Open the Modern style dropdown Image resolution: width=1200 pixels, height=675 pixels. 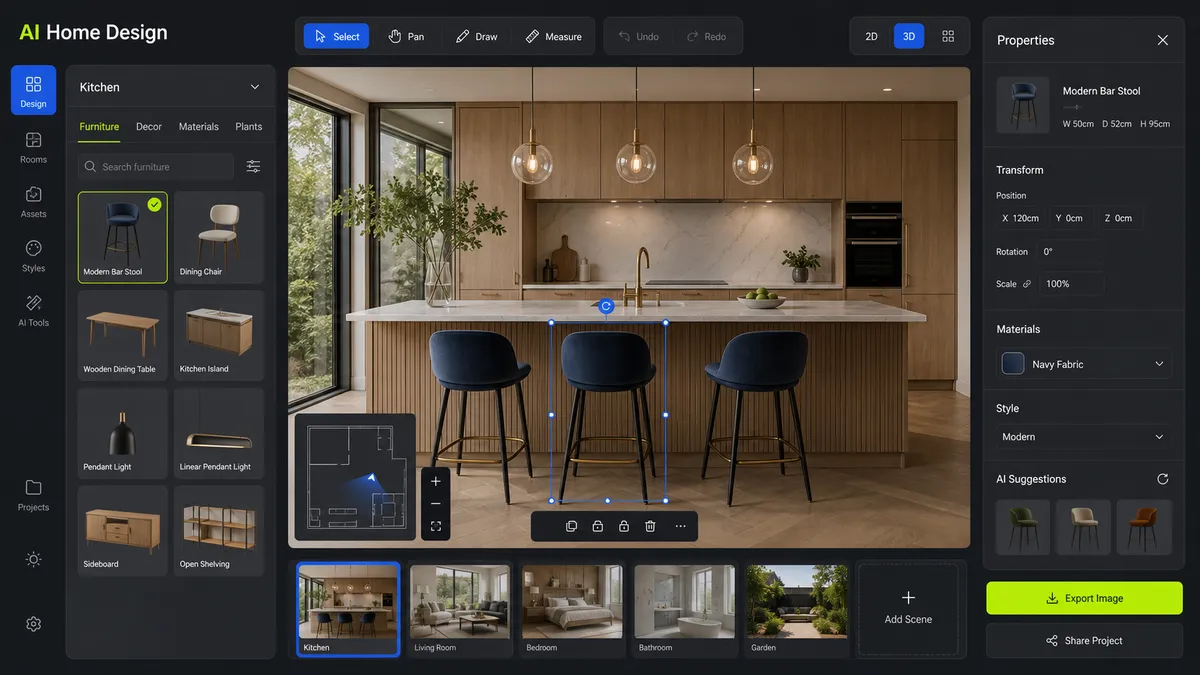tap(1084, 437)
